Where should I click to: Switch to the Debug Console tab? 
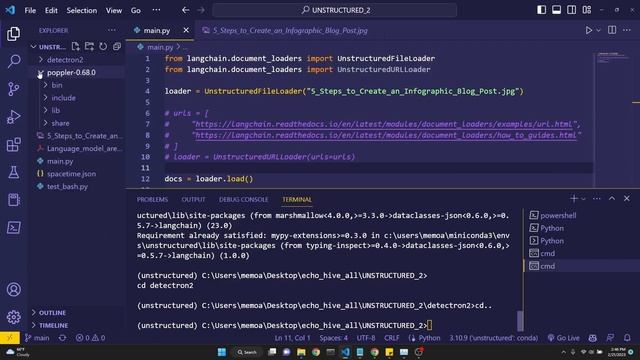coord(243,200)
